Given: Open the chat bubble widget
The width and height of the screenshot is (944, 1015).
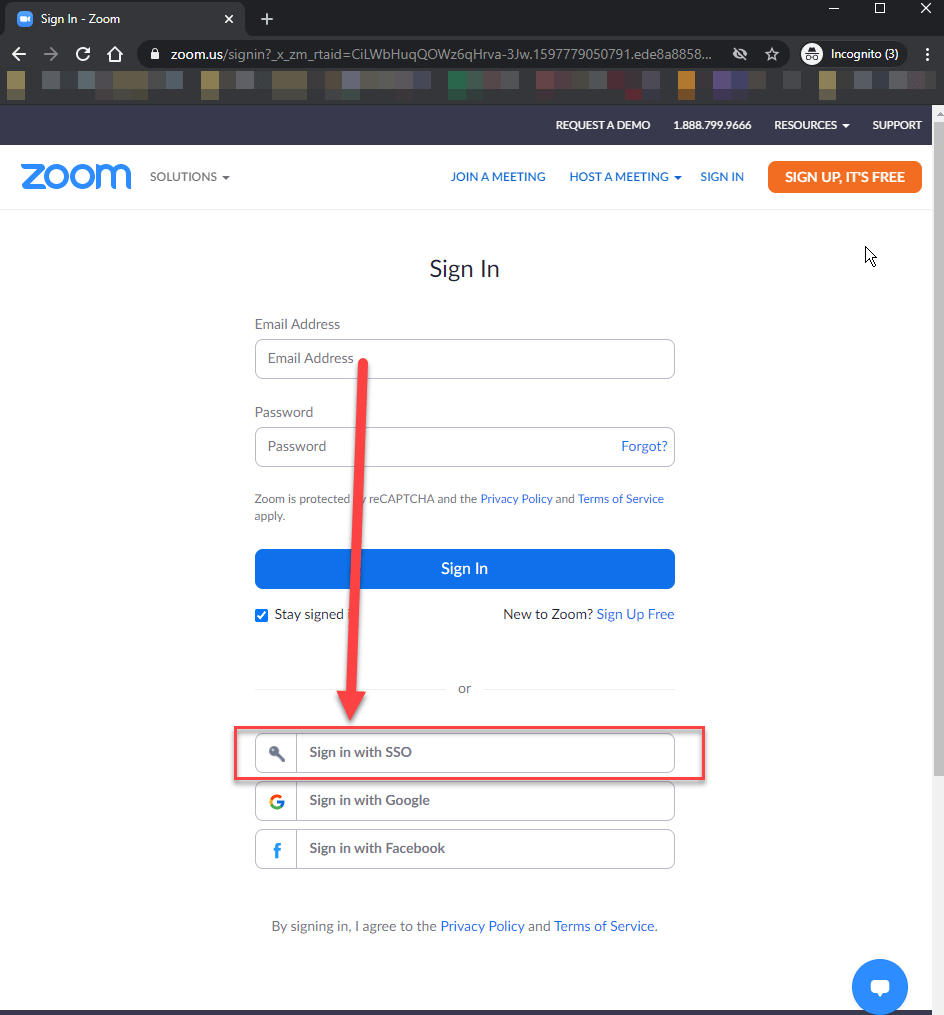Looking at the screenshot, I should pos(880,987).
